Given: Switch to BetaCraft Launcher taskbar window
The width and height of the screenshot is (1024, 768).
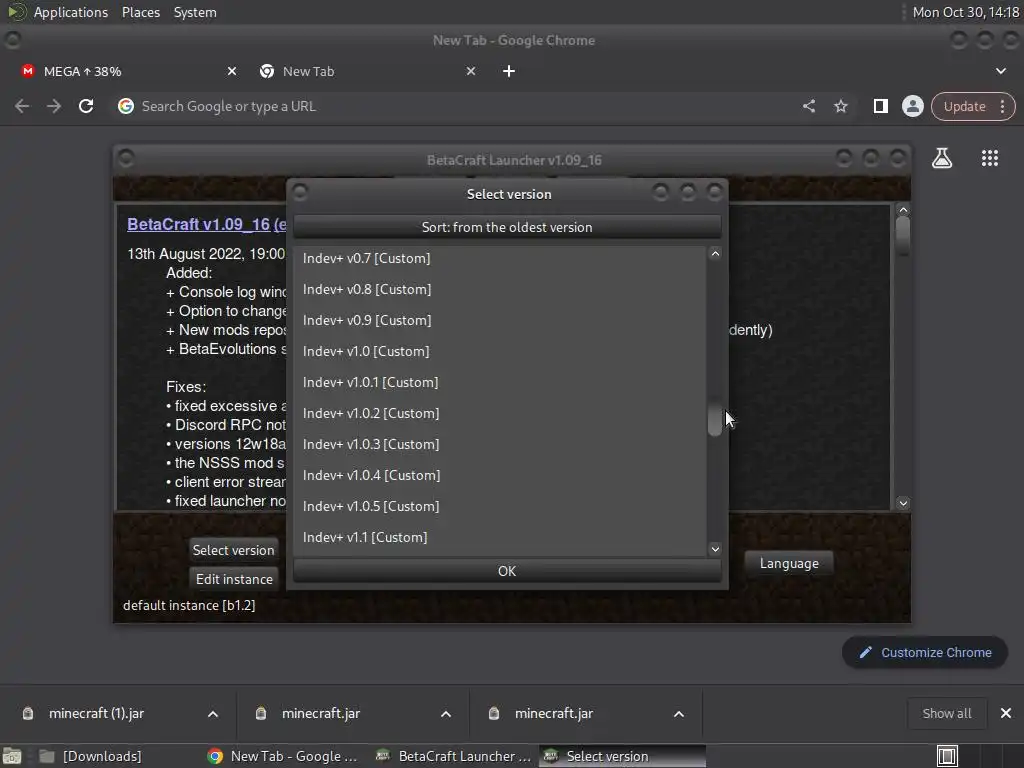Looking at the screenshot, I should click(x=453, y=756).
